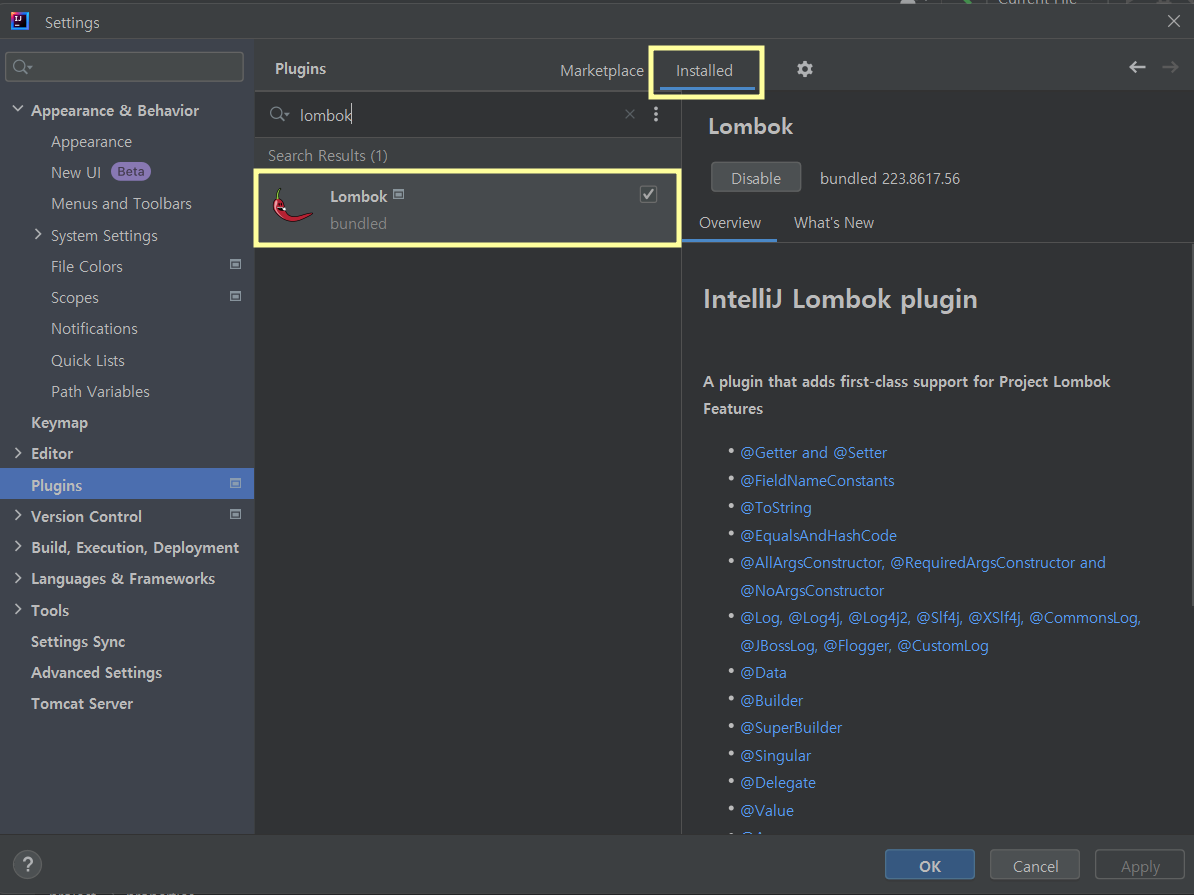The height and width of the screenshot is (895, 1194).
Task: Expand the Version Control section
Action: [x=18, y=515]
